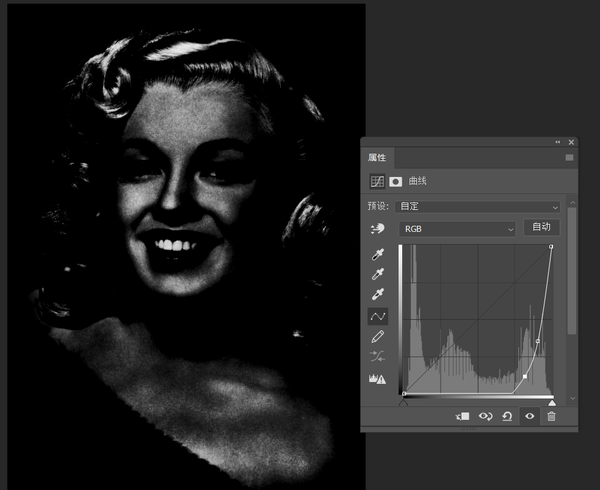Select the bottom-left curve endpoint
Image resolution: width=600 pixels, height=490 pixels.
(404, 393)
